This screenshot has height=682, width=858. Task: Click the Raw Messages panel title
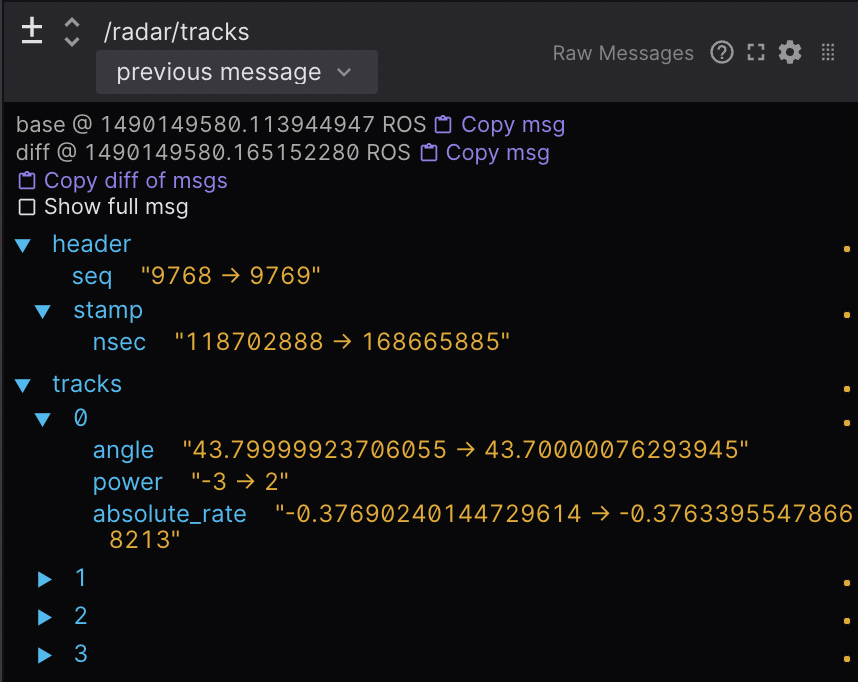coord(623,53)
